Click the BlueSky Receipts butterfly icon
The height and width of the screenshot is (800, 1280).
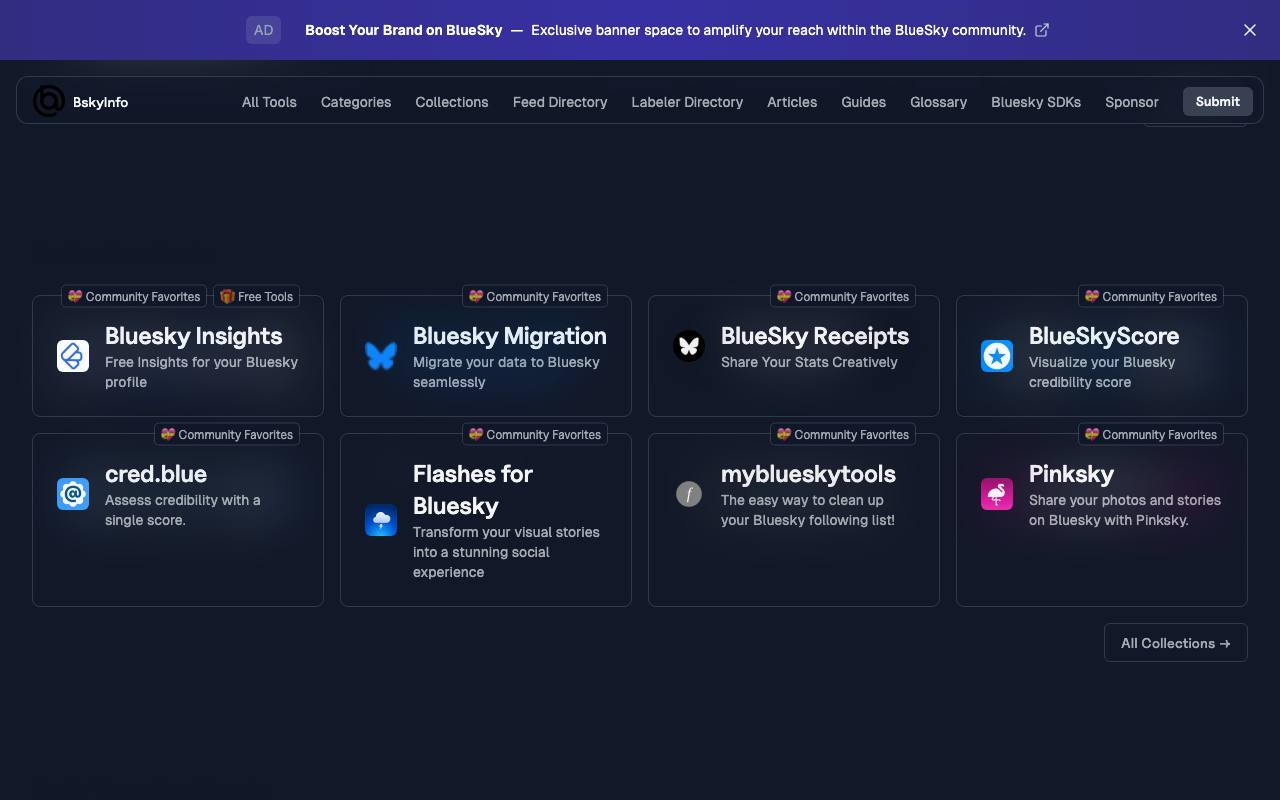pos(689,346)
